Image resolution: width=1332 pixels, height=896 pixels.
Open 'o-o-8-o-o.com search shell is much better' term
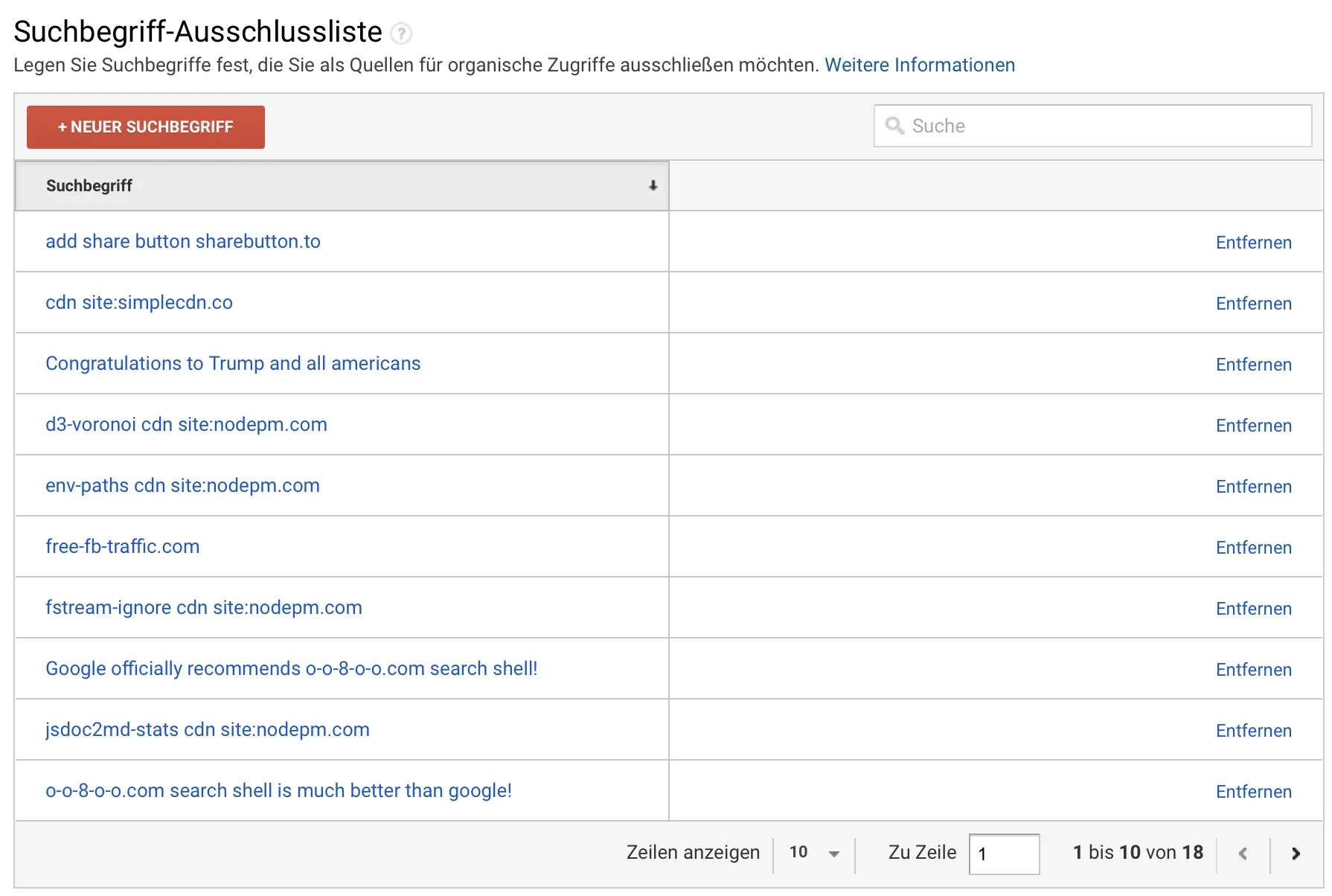point(278,791)
